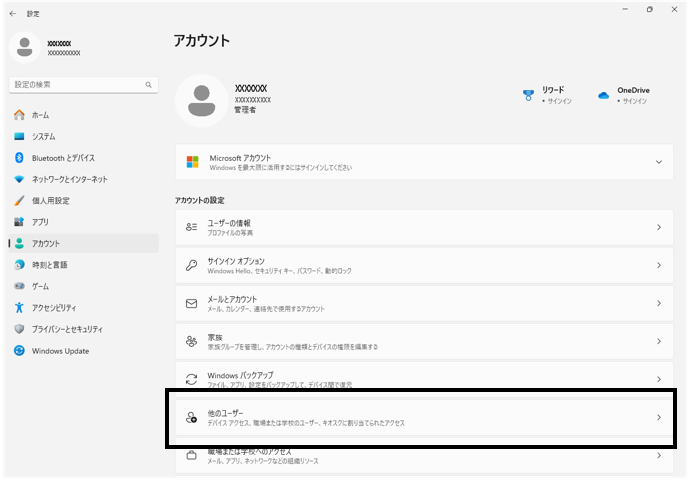The image size is (690, 480).
Task: Click the リワード rewards icon
Action: pyautogui.click(x=528, y=95)
